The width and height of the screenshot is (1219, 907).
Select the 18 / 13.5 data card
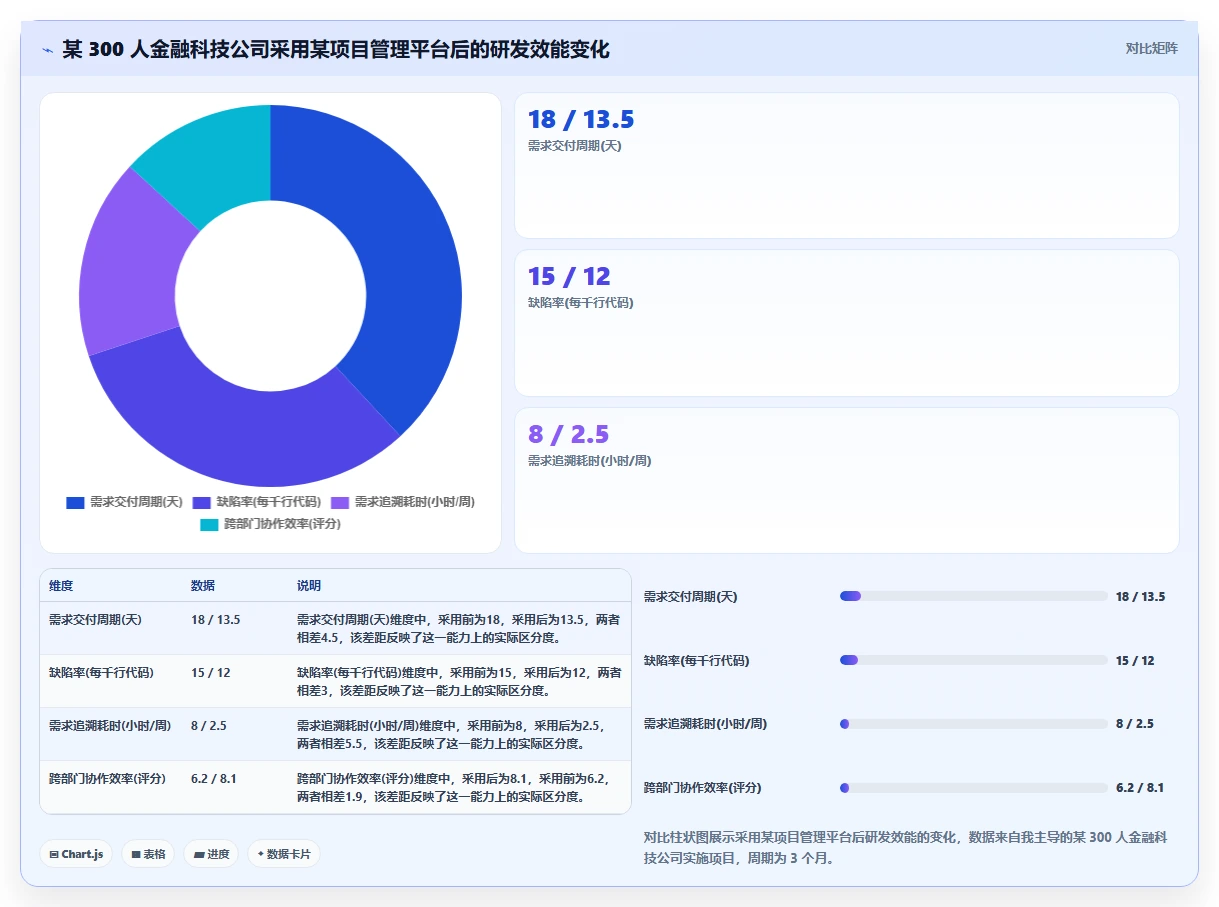(846, 165)
